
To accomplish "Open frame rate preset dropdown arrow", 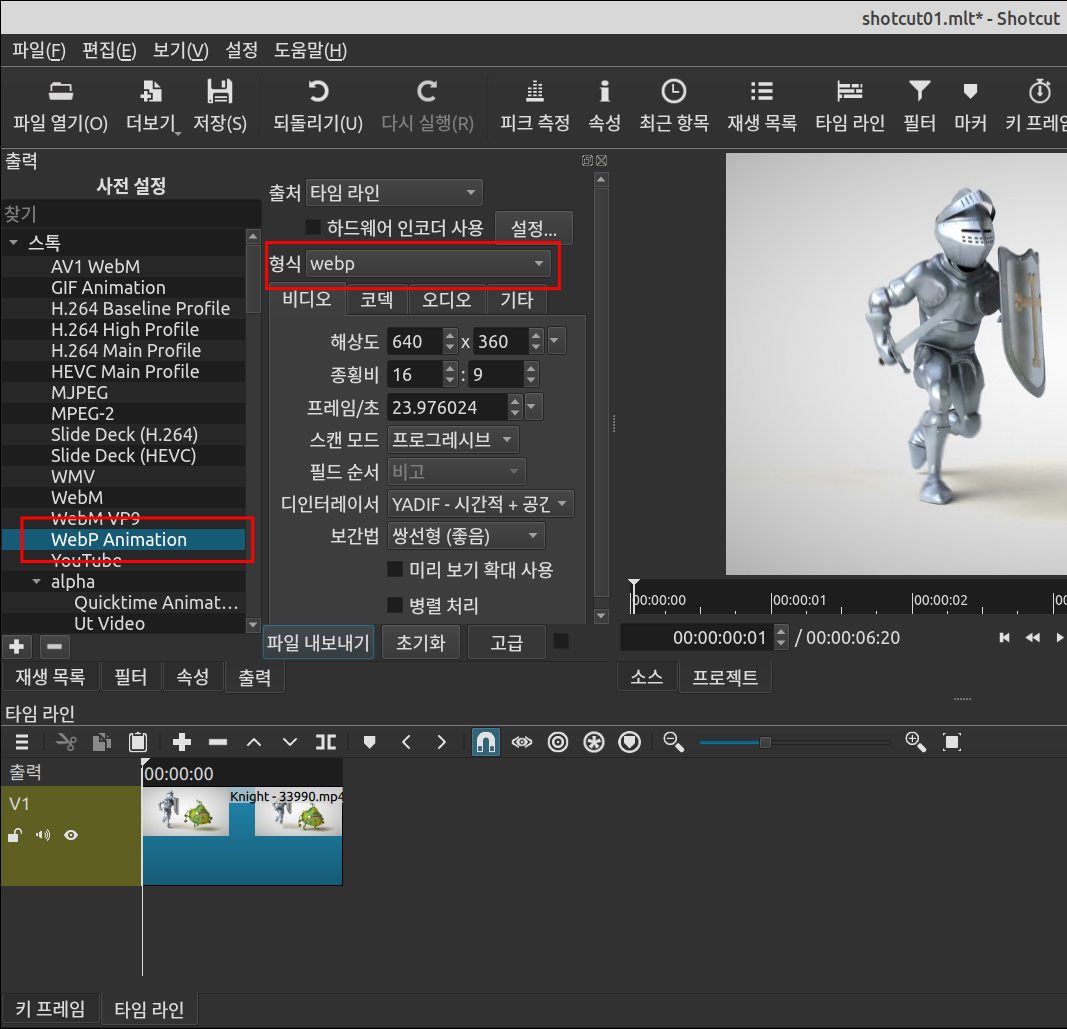I will 534,406.
